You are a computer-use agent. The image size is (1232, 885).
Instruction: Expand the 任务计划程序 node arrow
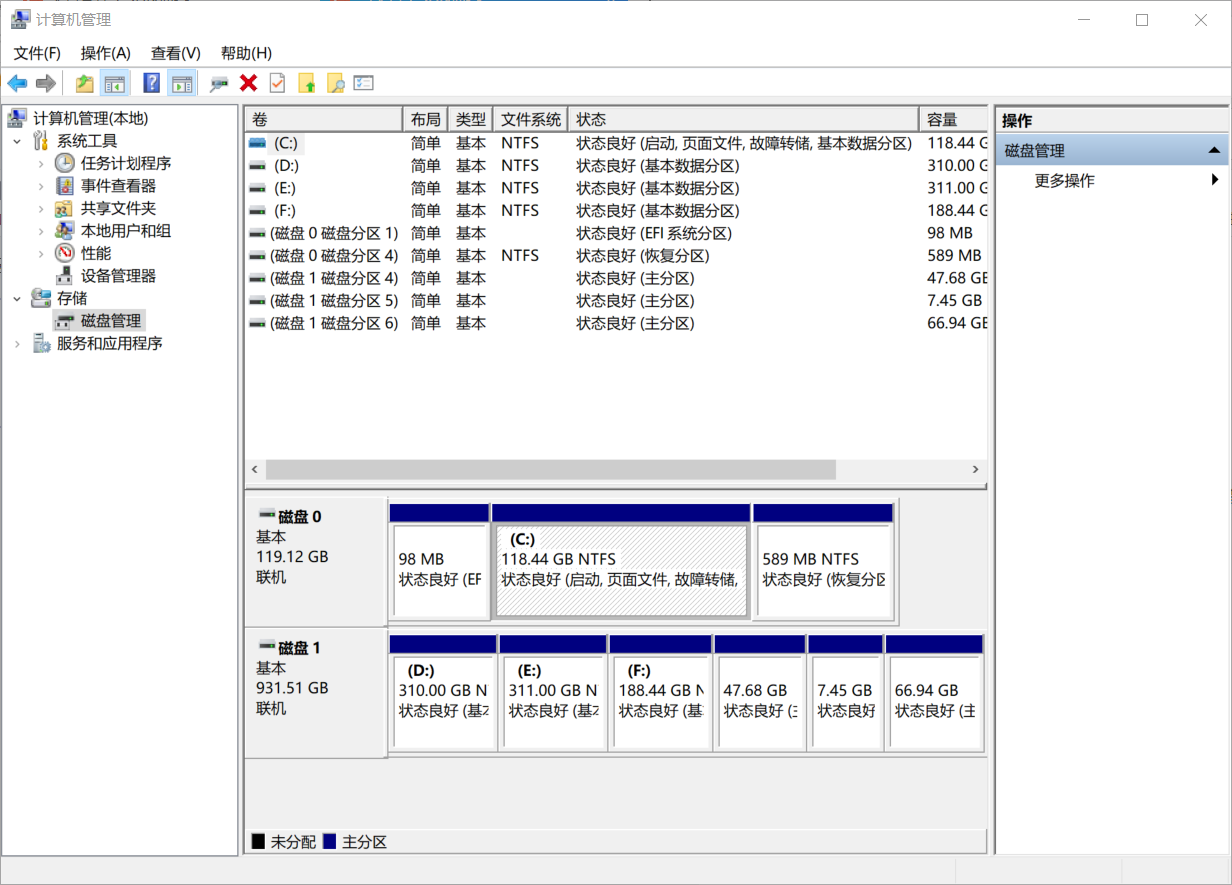[x=41, y=163]
